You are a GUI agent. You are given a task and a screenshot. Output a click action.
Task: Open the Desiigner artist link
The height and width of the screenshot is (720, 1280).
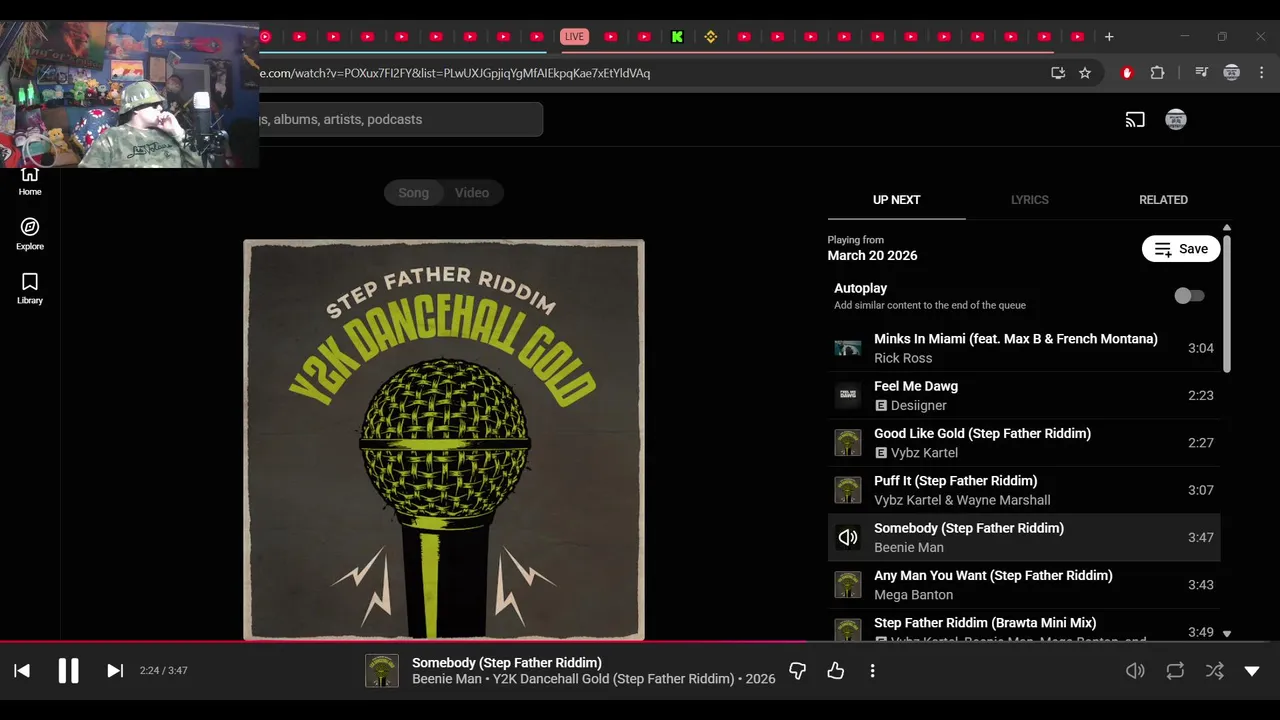918,405
